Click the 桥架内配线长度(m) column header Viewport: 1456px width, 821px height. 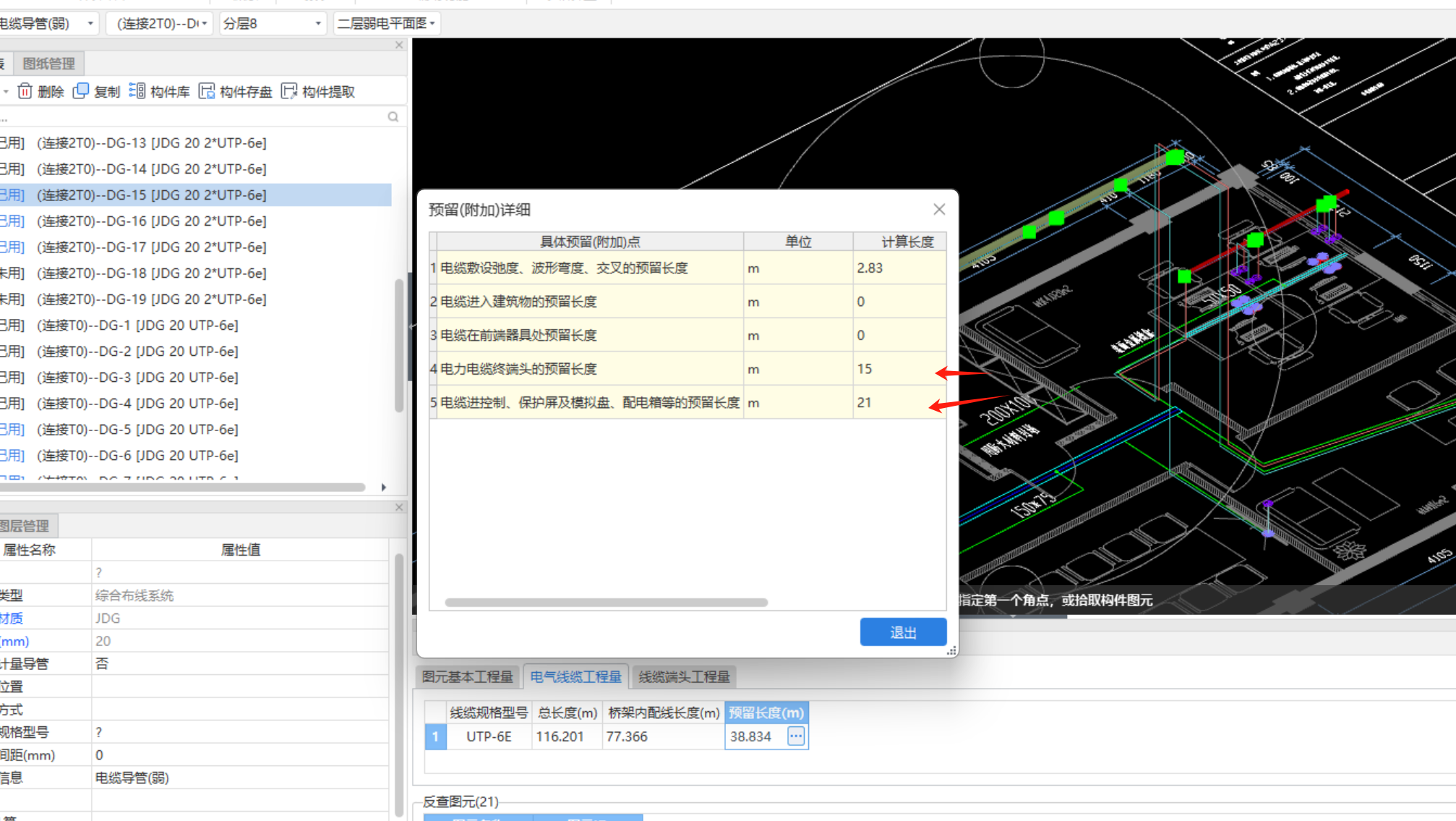(664, 712)
